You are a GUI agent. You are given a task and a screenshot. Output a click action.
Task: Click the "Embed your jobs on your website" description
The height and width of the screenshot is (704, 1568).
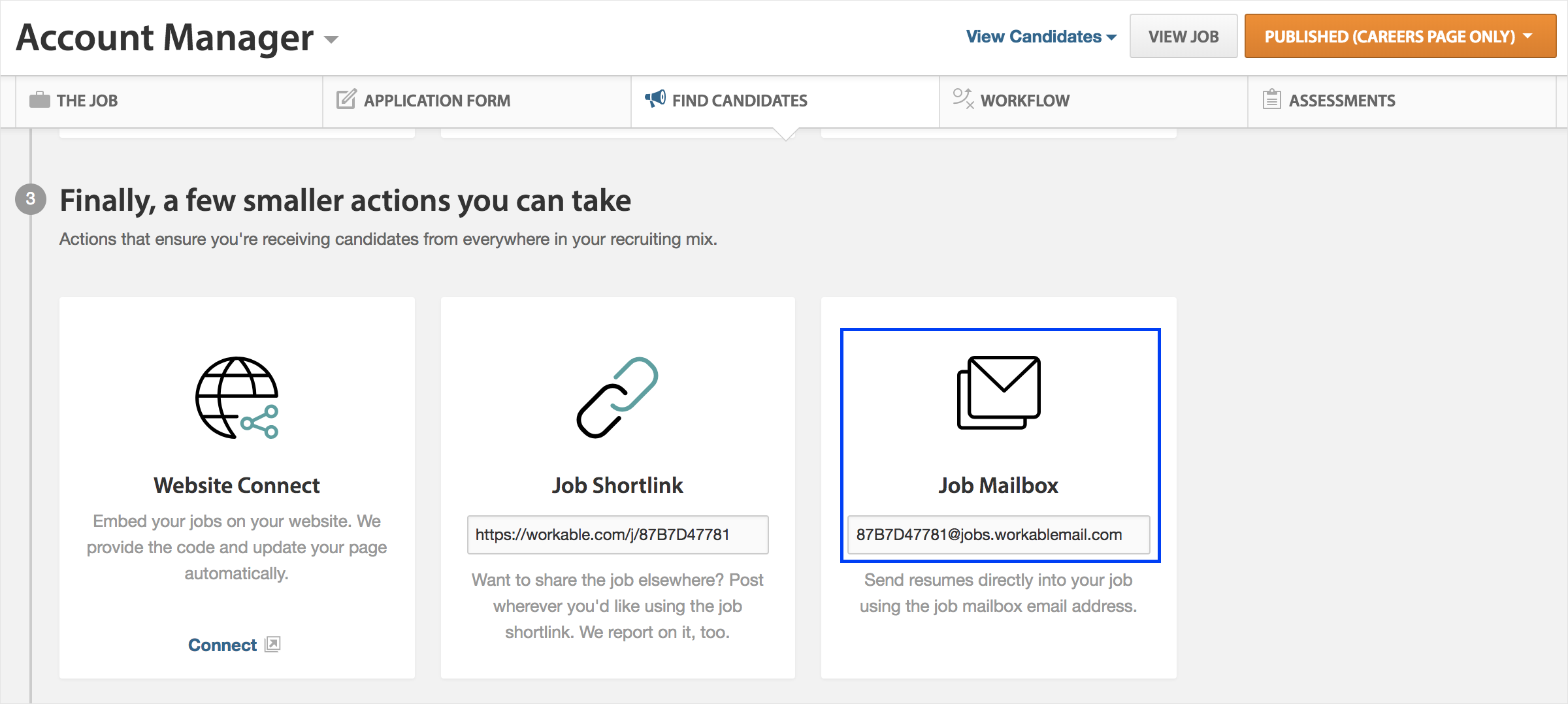(x=237, y=547)
